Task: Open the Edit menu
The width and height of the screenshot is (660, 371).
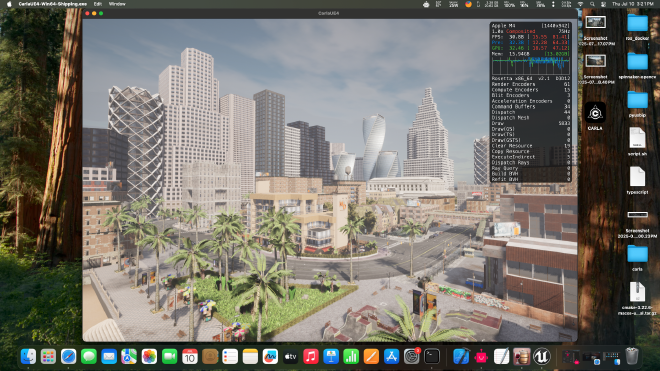Action: [98, 4]
